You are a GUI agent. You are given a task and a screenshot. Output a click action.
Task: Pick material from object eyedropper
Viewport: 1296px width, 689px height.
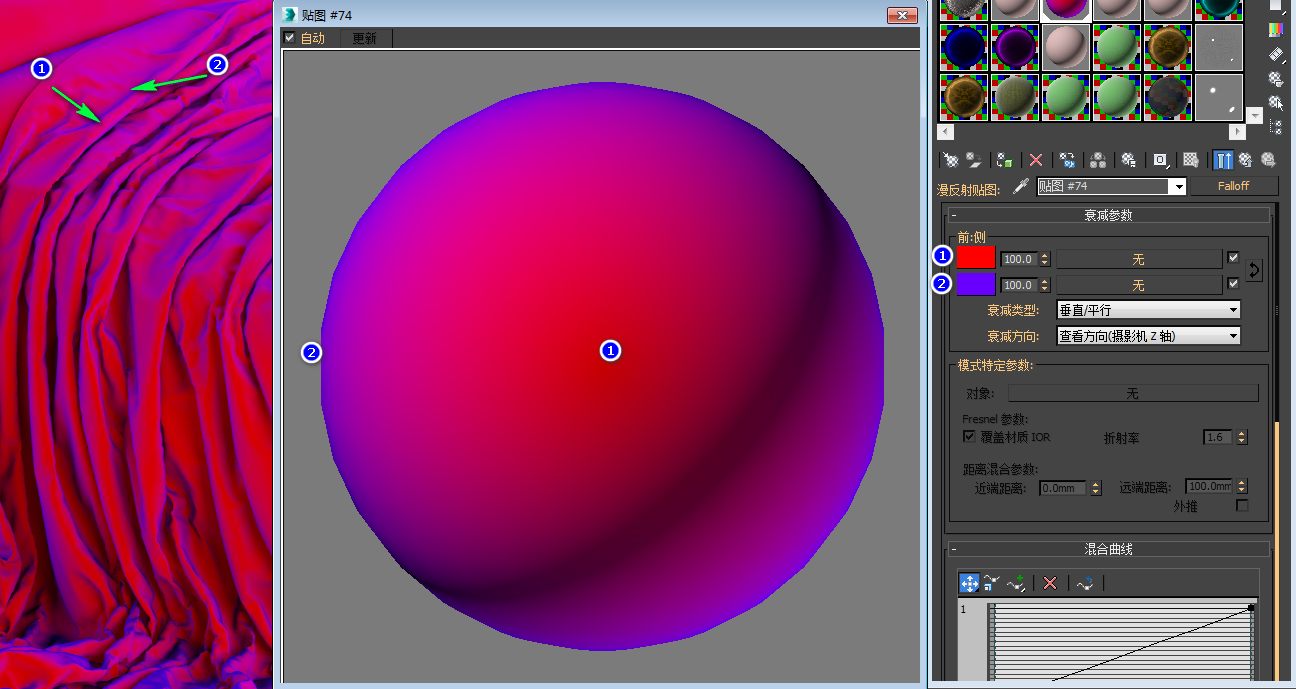[1021, 186]
